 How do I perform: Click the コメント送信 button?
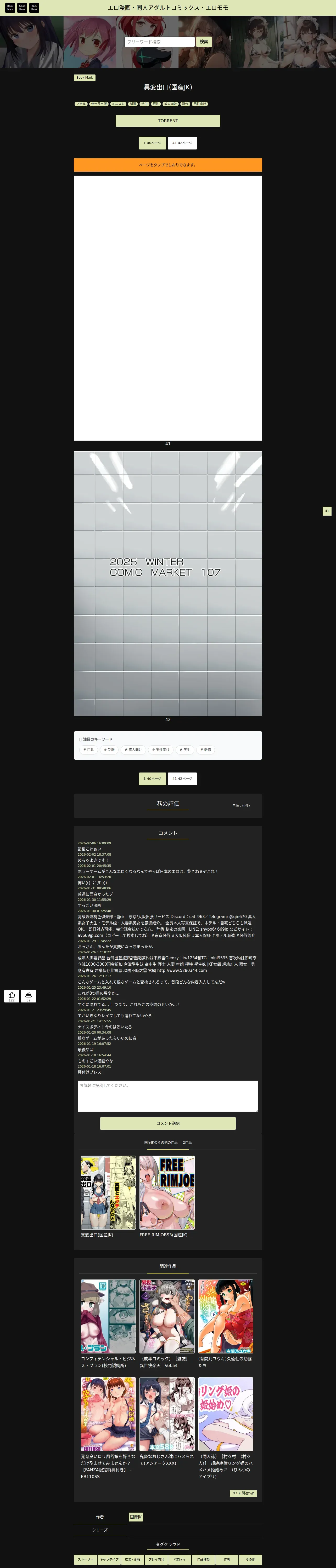pyautogui.click(x=168, y=1124)
